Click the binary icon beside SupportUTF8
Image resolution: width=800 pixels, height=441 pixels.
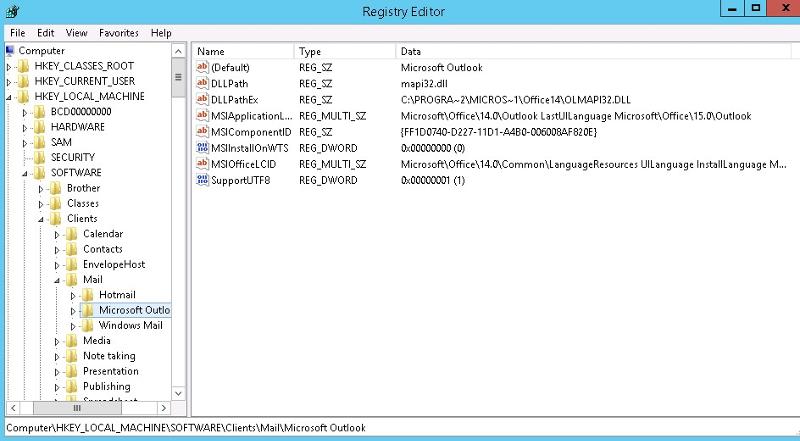pos(203,180)
